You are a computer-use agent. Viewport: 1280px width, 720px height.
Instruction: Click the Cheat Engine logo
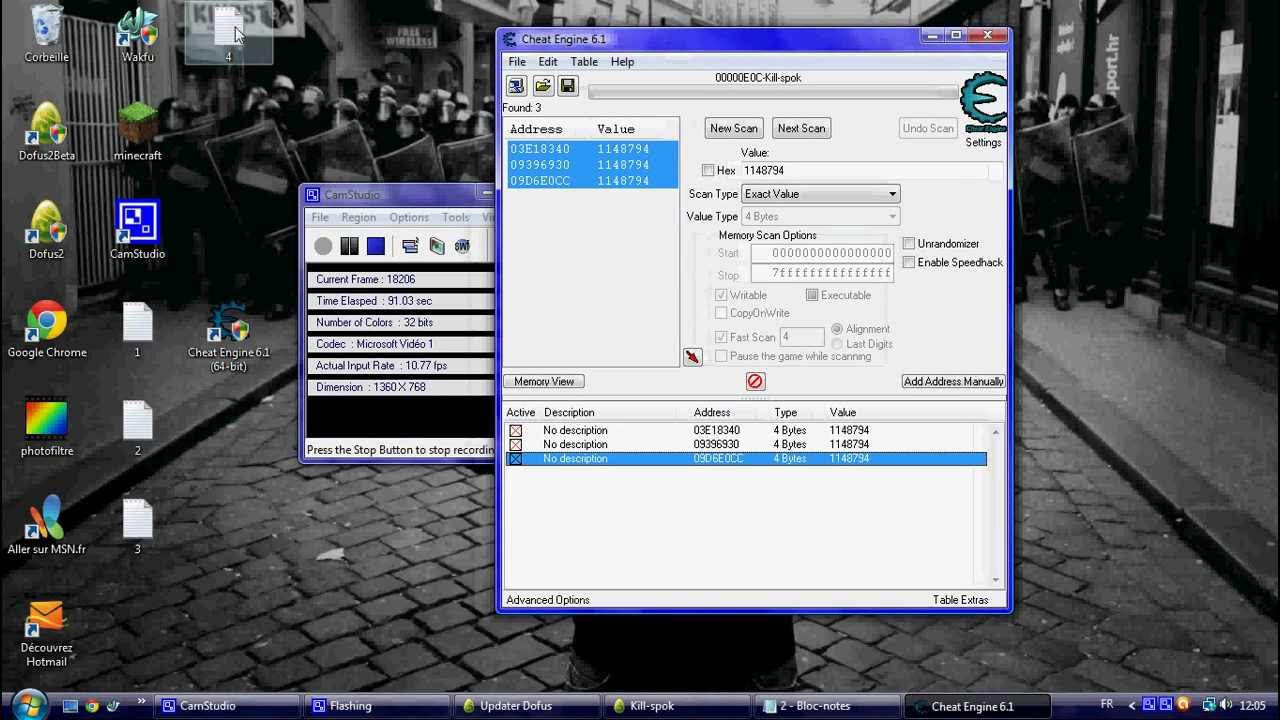(983, 102)
